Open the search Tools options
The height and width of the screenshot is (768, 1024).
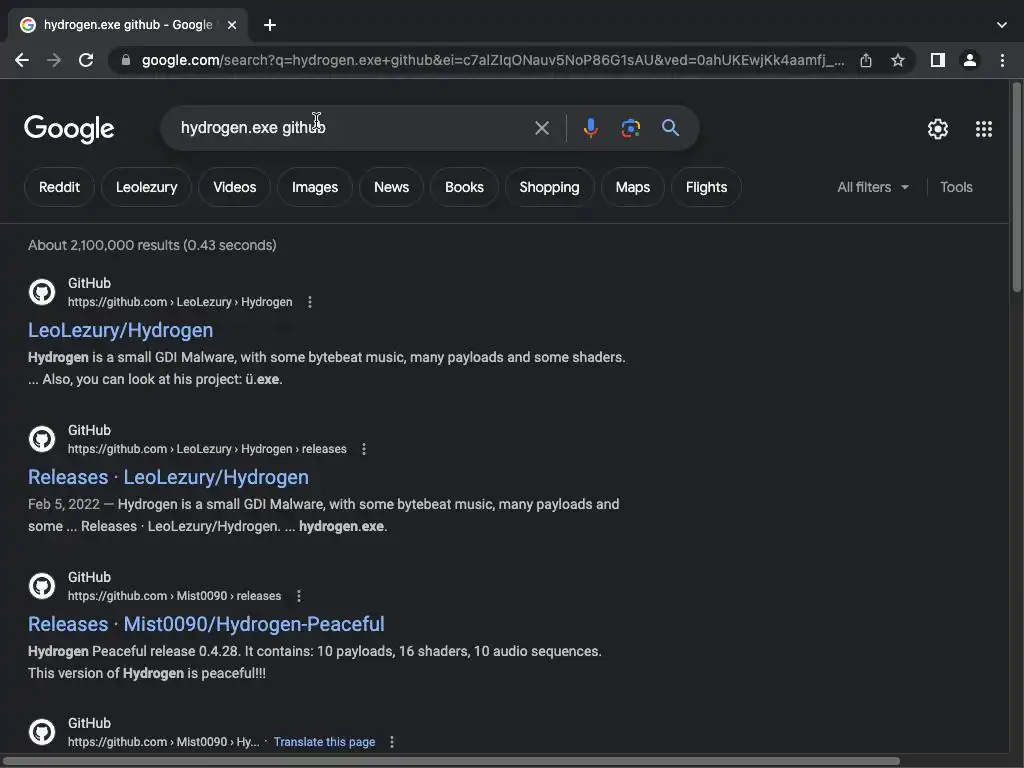[956, 187]
